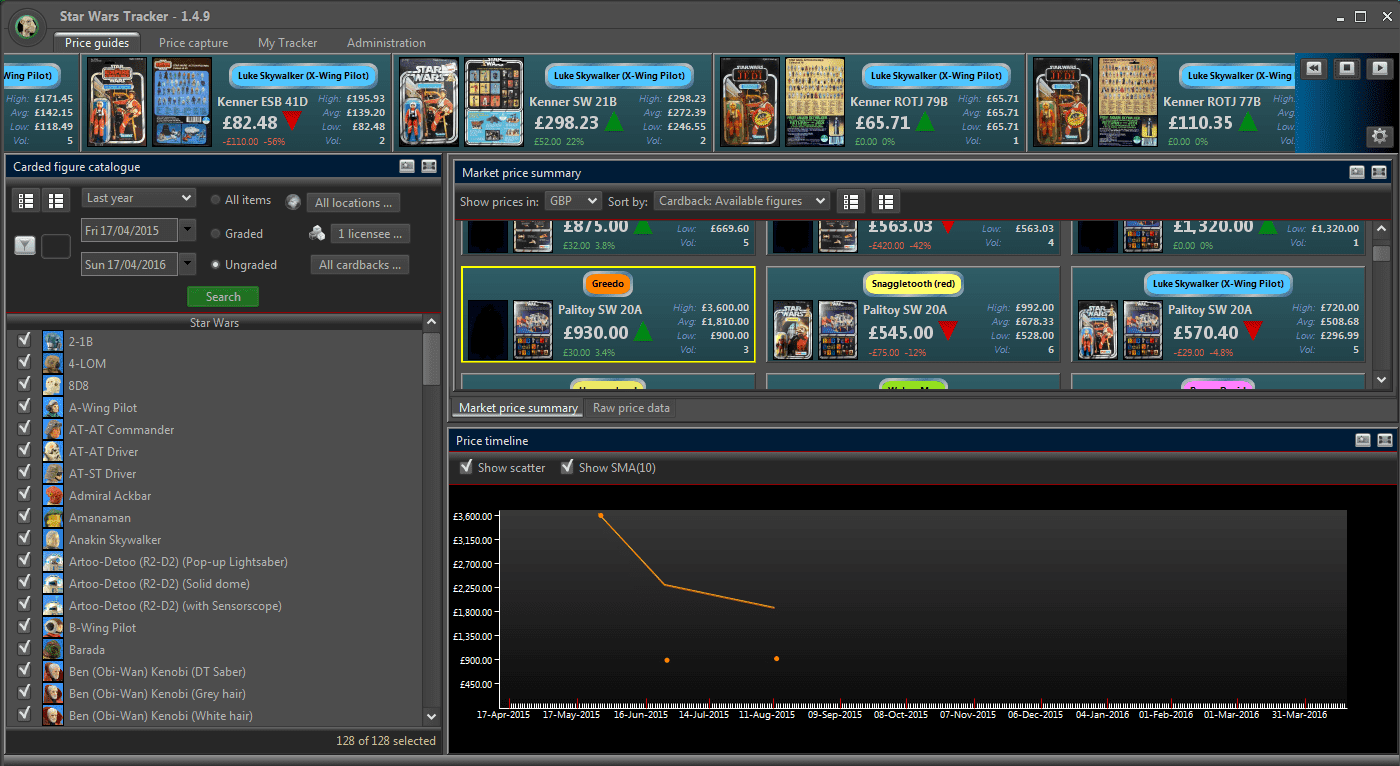Image resolution: width=1400 pixels, height=766 pixels.
Task: Open end date picker for 17/04/2016
Action: 188,264
